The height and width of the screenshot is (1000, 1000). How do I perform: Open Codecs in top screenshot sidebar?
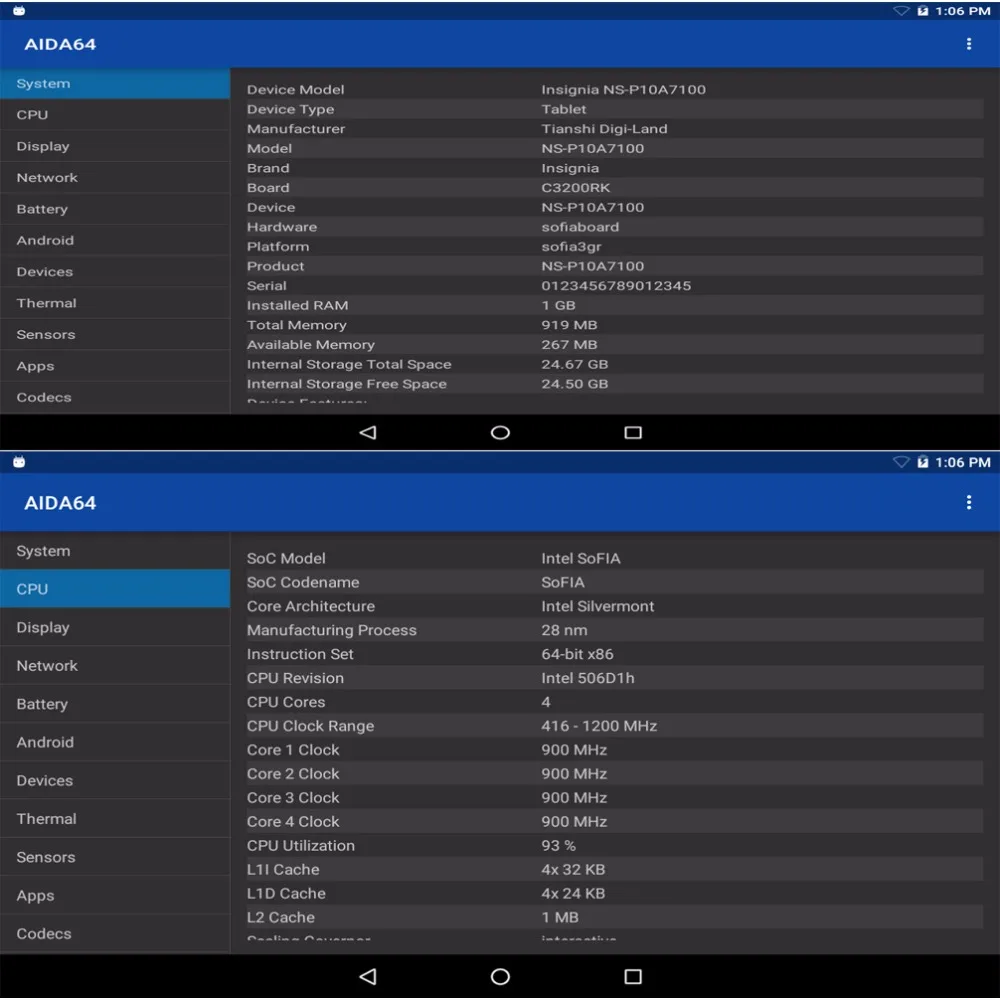115,397
